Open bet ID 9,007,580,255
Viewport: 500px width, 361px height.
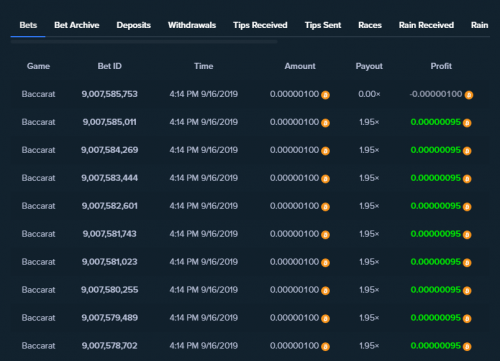pos(110,290)
